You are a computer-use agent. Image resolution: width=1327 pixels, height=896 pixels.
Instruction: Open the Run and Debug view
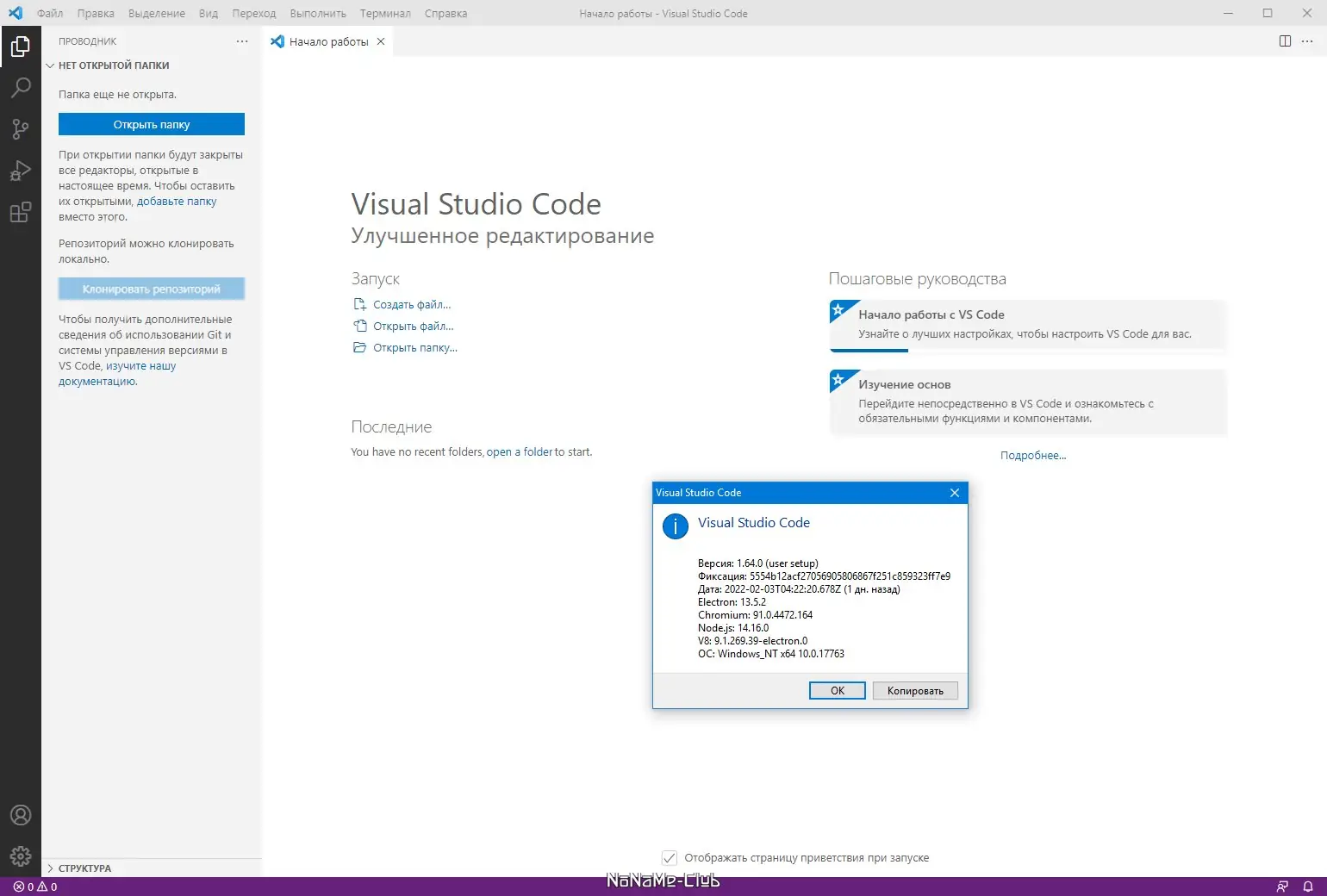[x=21, y=171]
